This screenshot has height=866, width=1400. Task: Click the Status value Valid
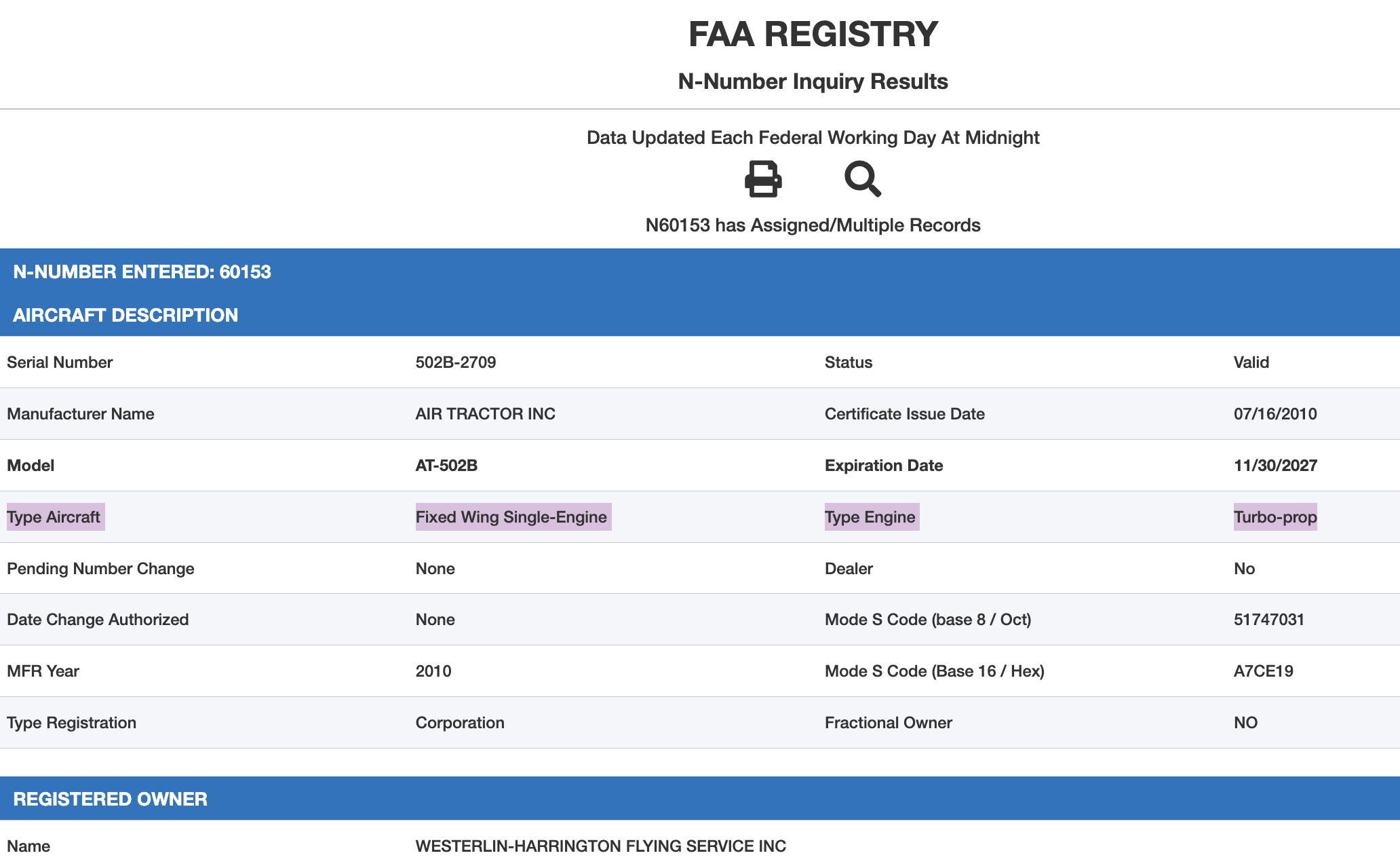click(1251, 362)
